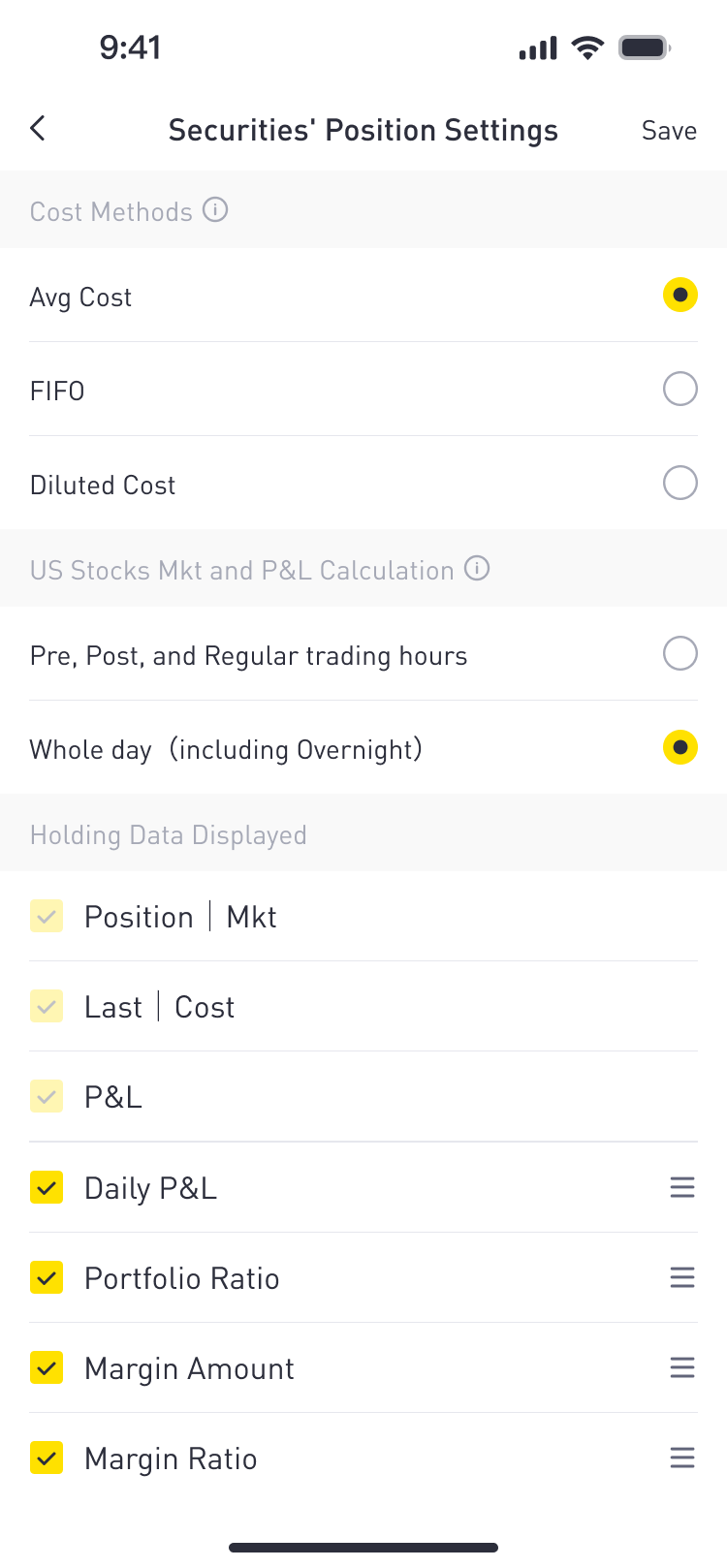
Task: Choose FIFO cost method
Action: click(x=680, y=389)
